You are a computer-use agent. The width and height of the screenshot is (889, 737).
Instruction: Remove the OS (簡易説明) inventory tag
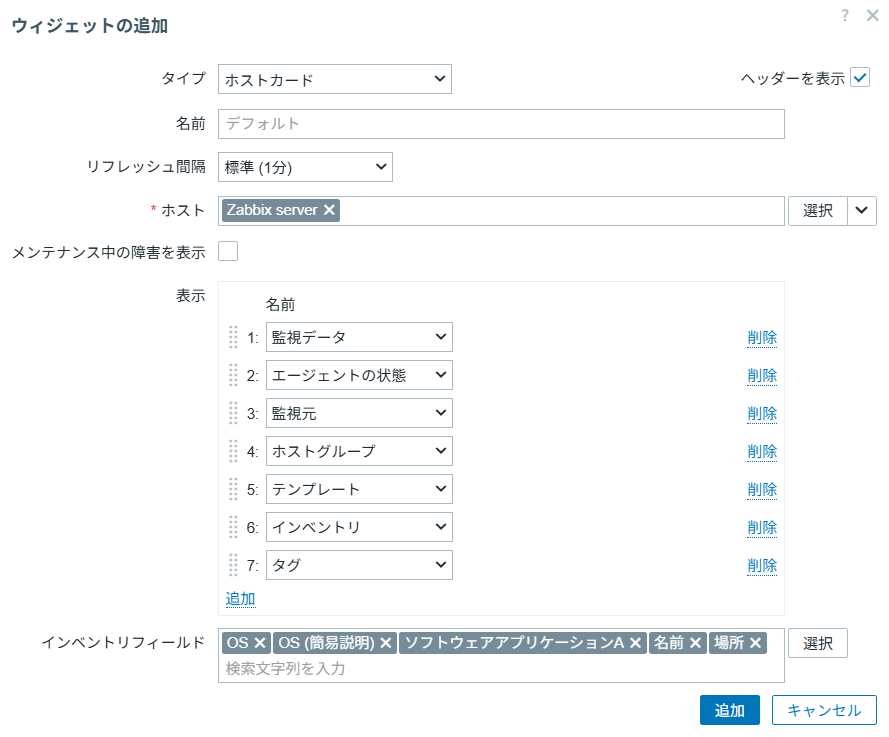[x=386, y=643]
